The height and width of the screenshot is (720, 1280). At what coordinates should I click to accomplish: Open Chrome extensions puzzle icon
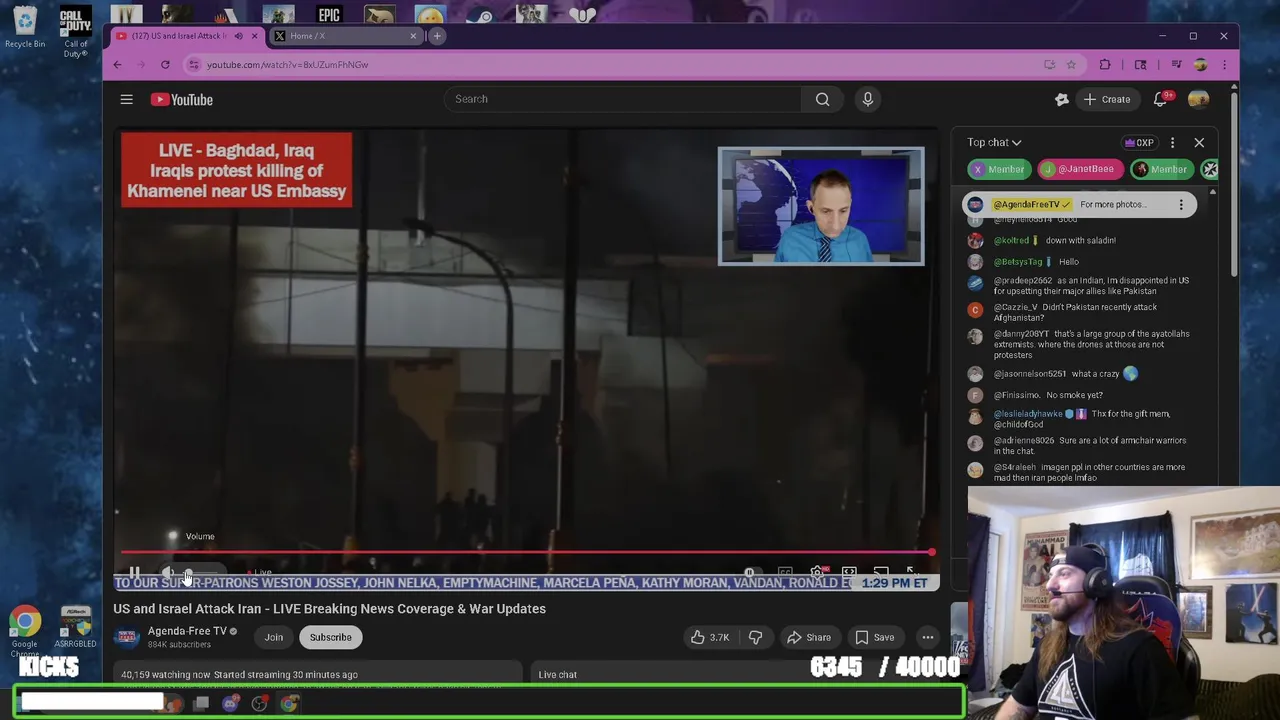(1105, 65)
